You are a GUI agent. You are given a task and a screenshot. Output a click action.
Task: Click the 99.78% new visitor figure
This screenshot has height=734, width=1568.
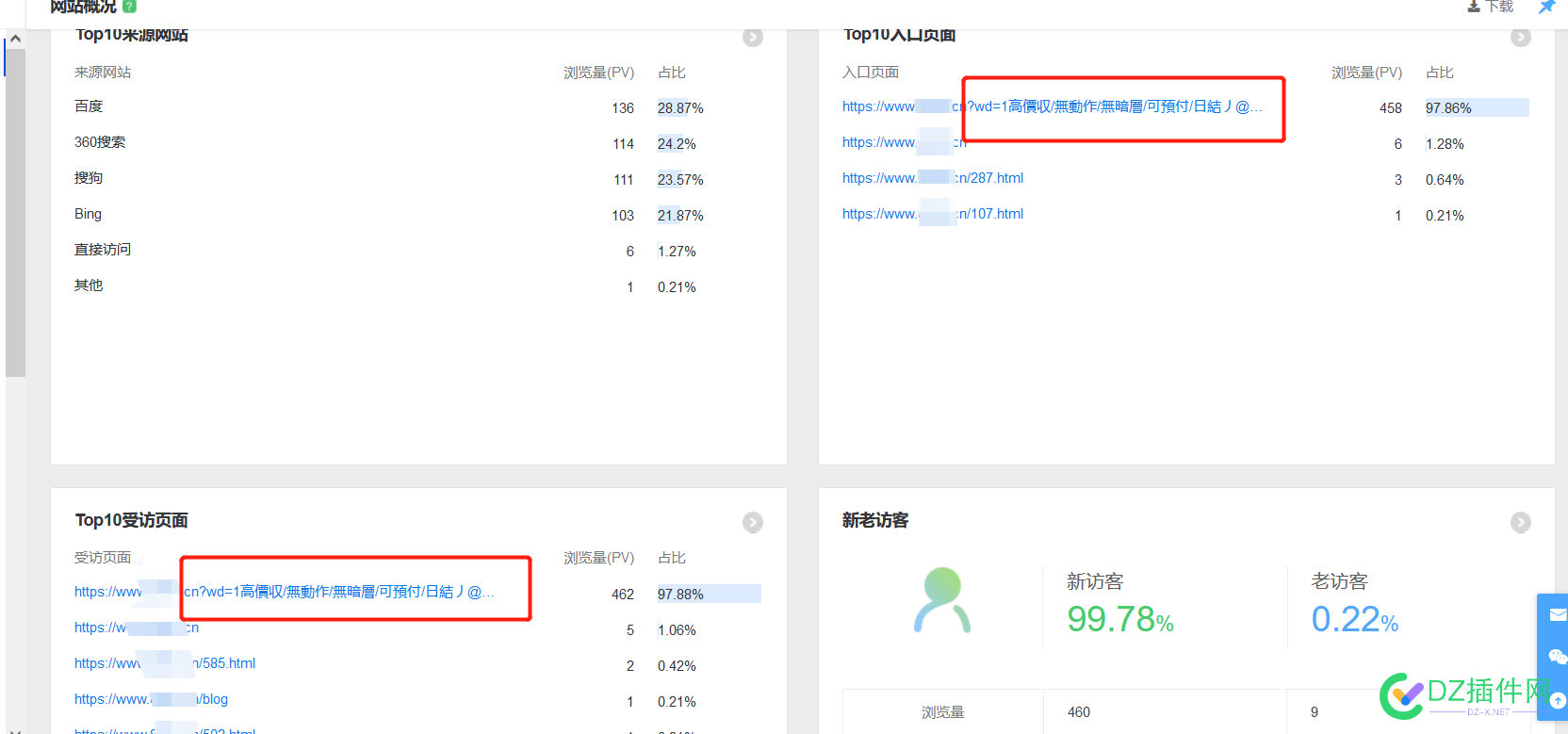click(x=1120, y=619)
